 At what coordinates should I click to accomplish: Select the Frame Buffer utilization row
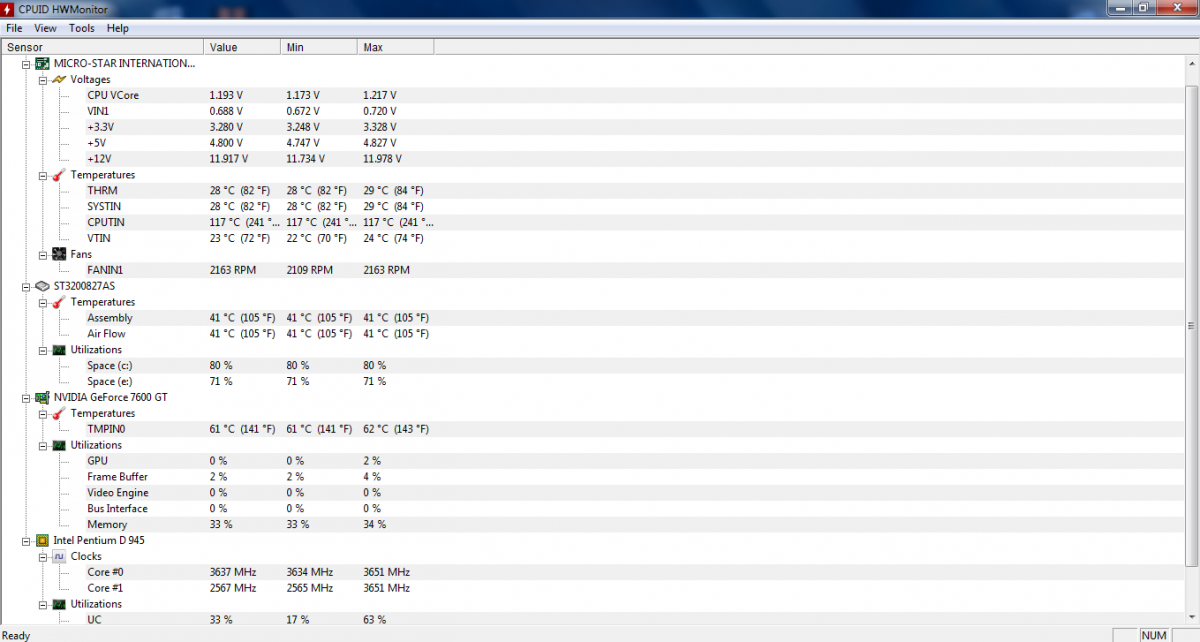tap(592, 477)
